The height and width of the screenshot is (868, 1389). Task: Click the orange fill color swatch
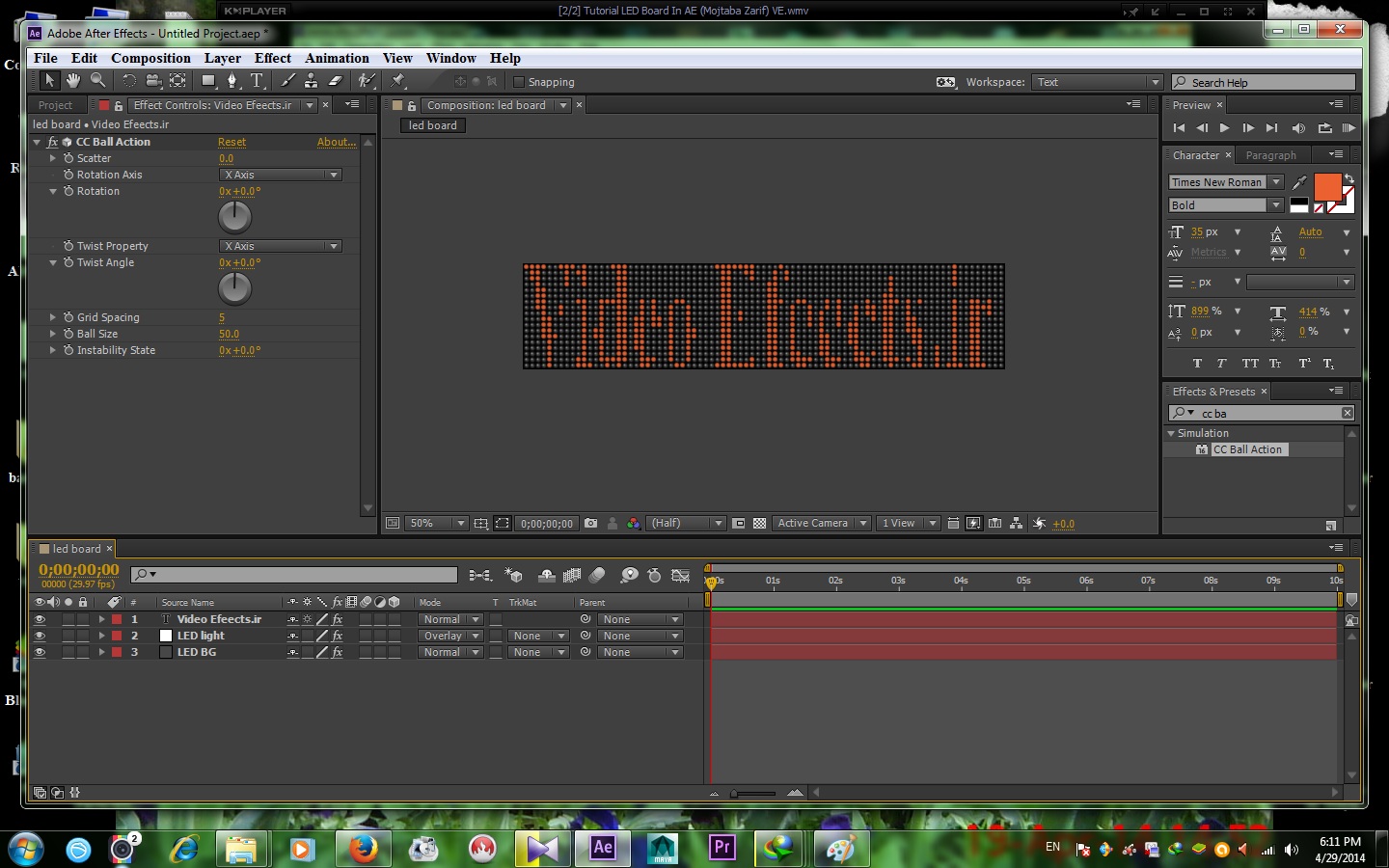(x=1327, y=187)
